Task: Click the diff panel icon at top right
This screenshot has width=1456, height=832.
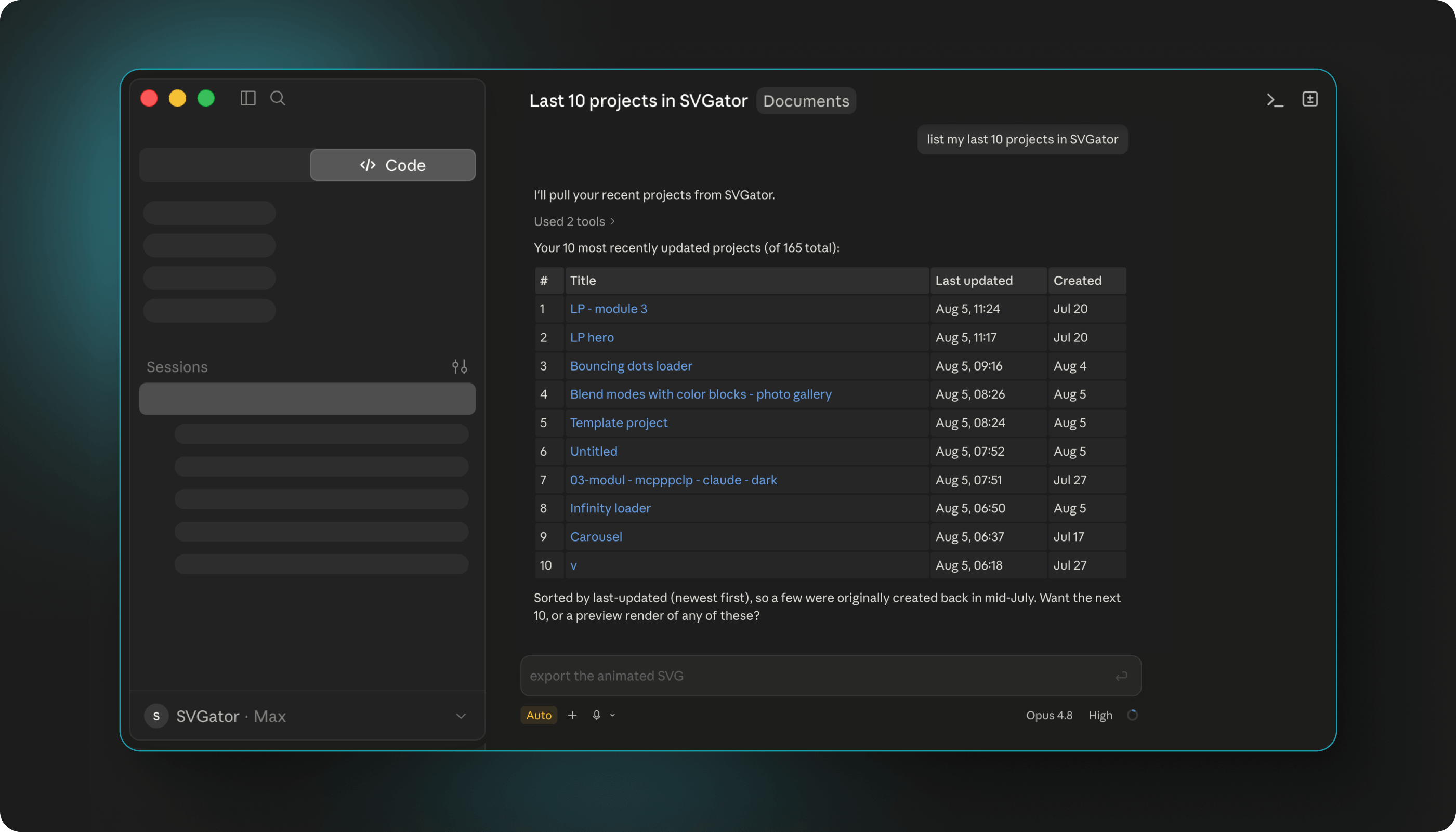Action: (x=1310, y=99)
